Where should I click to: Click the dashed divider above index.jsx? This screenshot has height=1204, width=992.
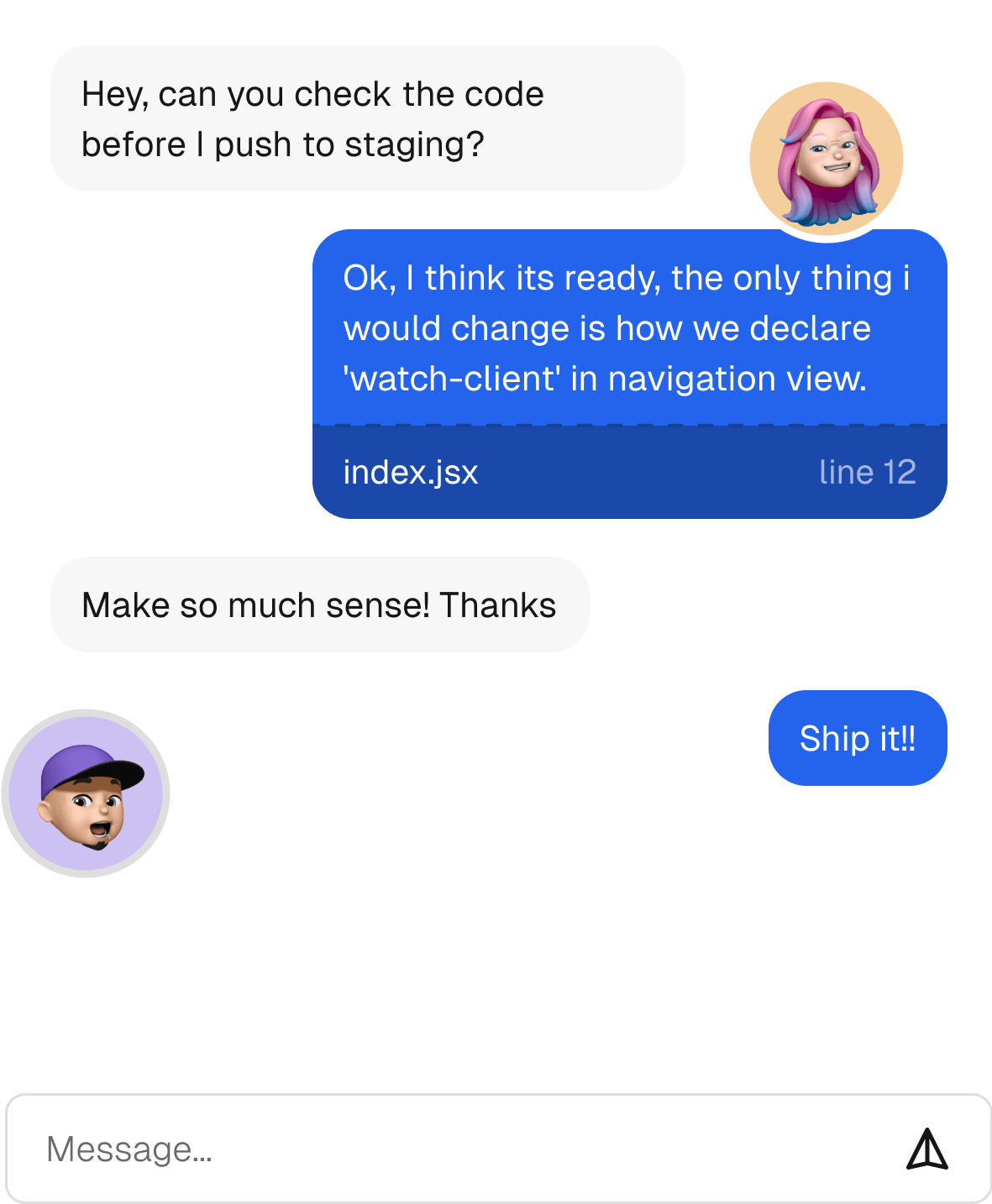(x=630, y=426)
